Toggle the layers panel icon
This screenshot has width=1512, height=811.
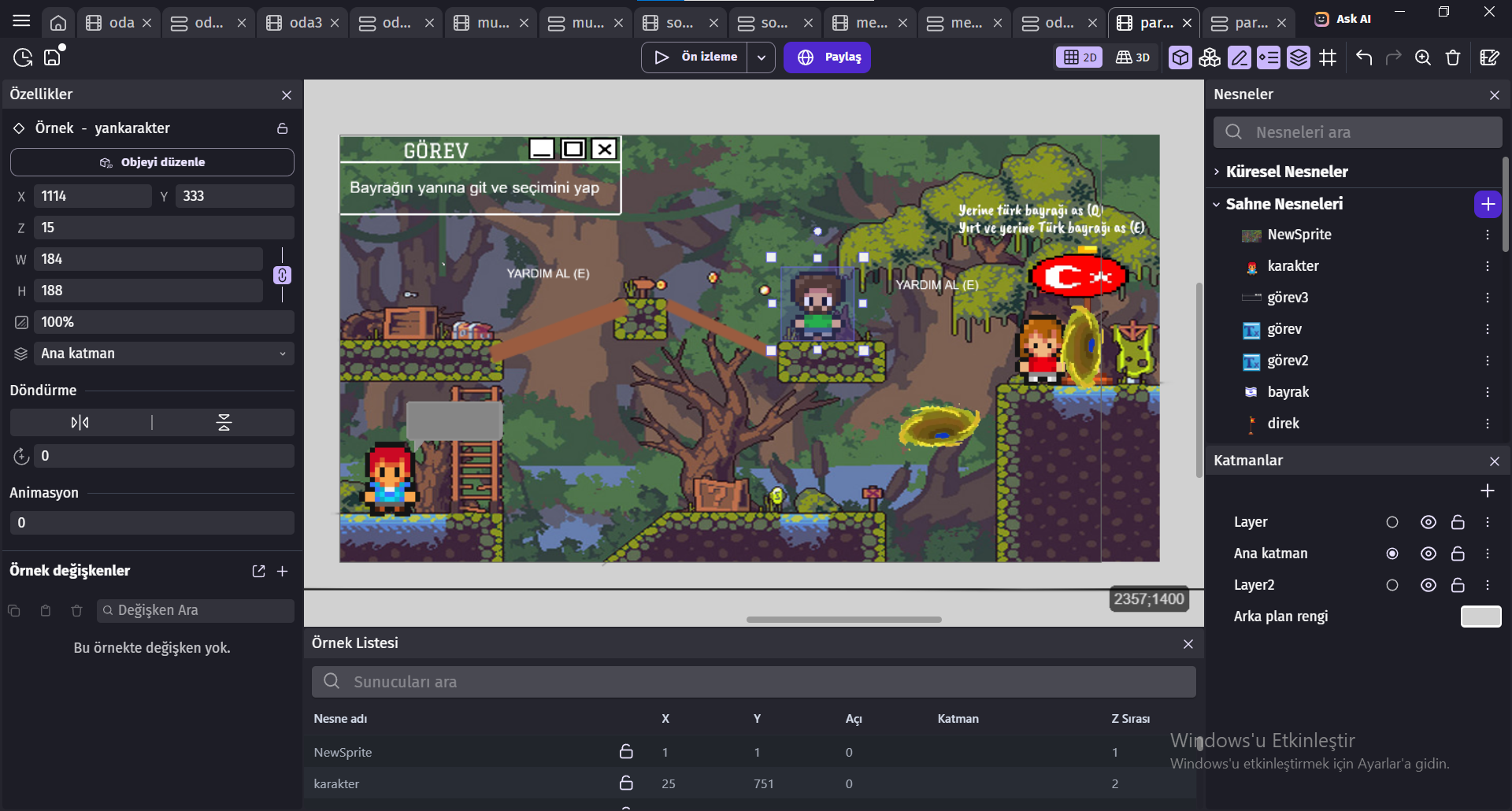click(1299, 57)
